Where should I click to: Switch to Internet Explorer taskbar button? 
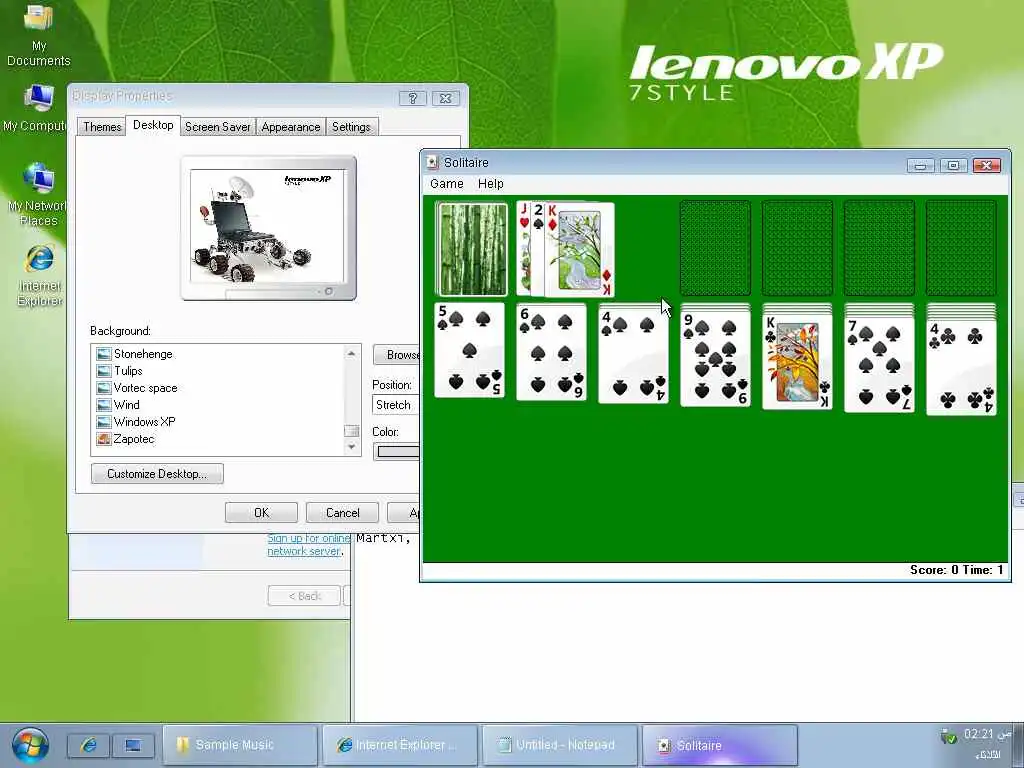pyautogui.click(x=400, y=745)
